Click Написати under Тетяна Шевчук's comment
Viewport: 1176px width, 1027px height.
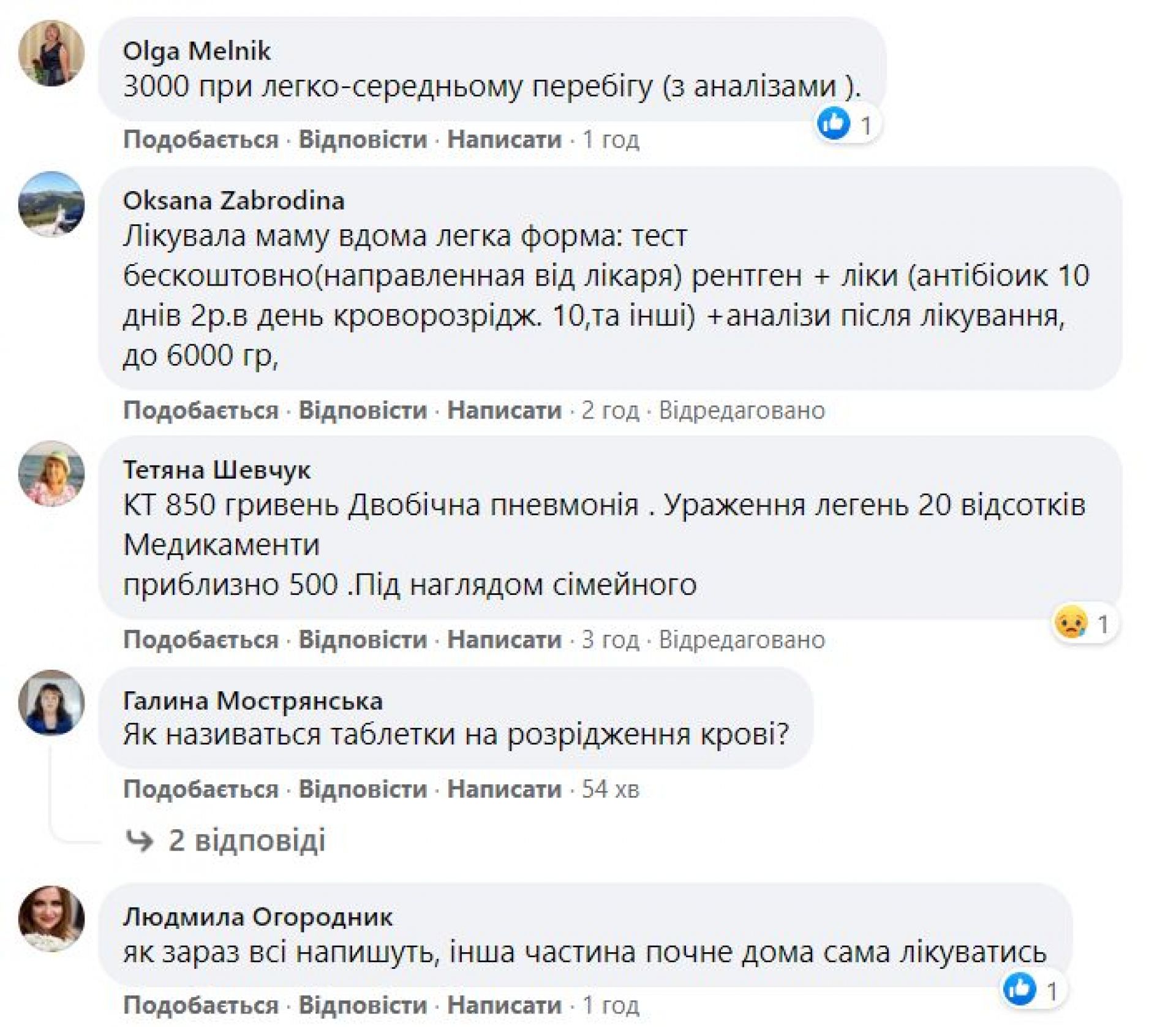coord(504,640)
